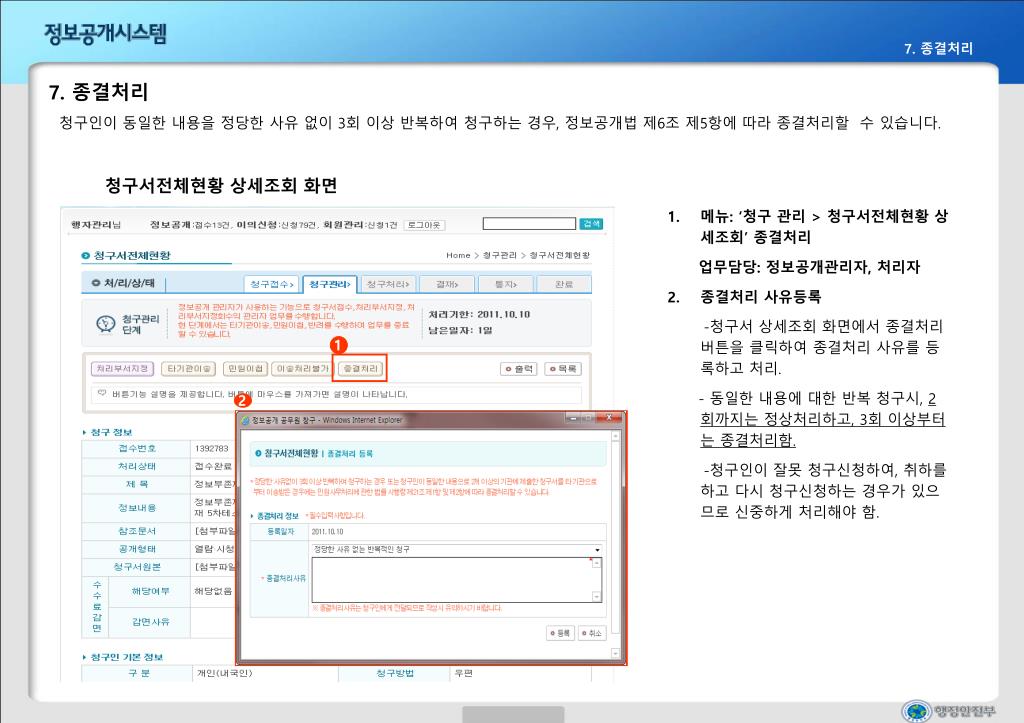Click the 등록 register button in popup

tap(560, 633)
